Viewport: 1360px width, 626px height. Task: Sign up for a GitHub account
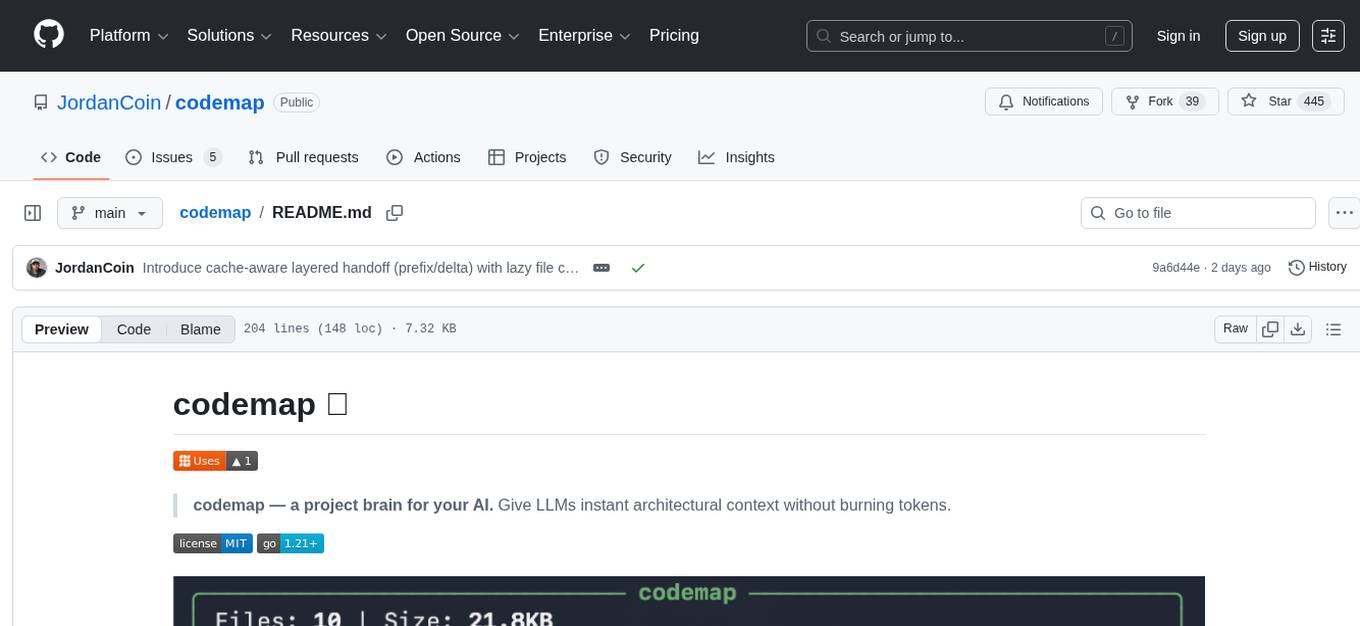point(1261,35)
